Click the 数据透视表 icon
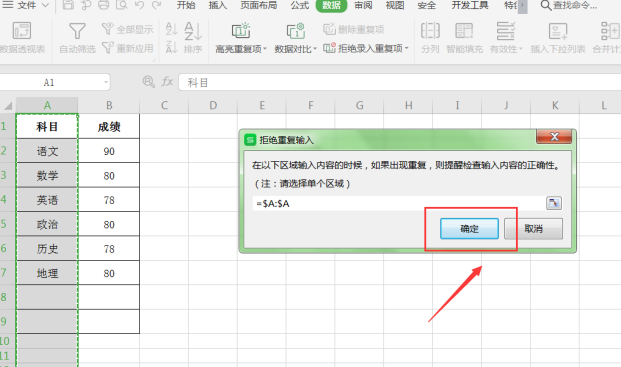This screenshot has width=621, height=367. tap(22, 31)
